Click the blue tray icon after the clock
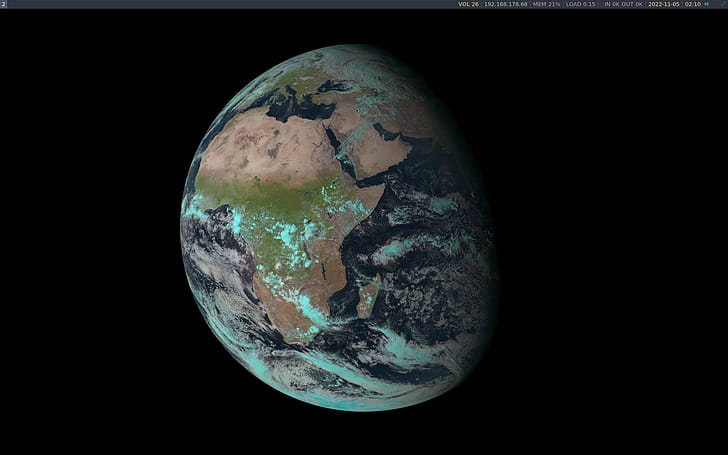This screenshot has width=728, height=455. (x=708, y=4)
